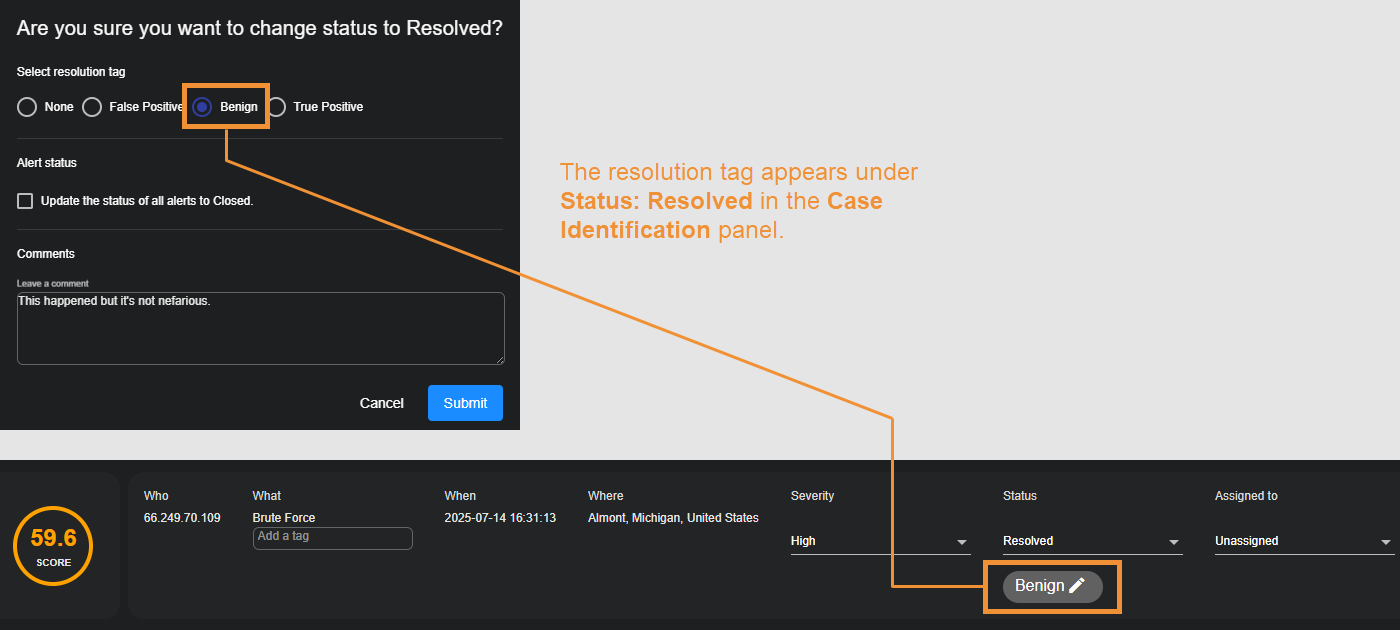1400x630 pixels.
Task: Open the Severity dropdown showing High
Action: point(880,541)
